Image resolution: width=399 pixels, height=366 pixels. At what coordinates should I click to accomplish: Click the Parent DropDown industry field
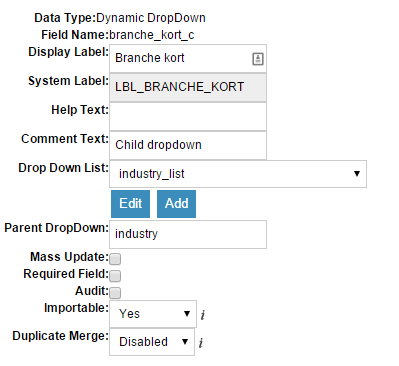pyautogui.click(x=188, y=234)
